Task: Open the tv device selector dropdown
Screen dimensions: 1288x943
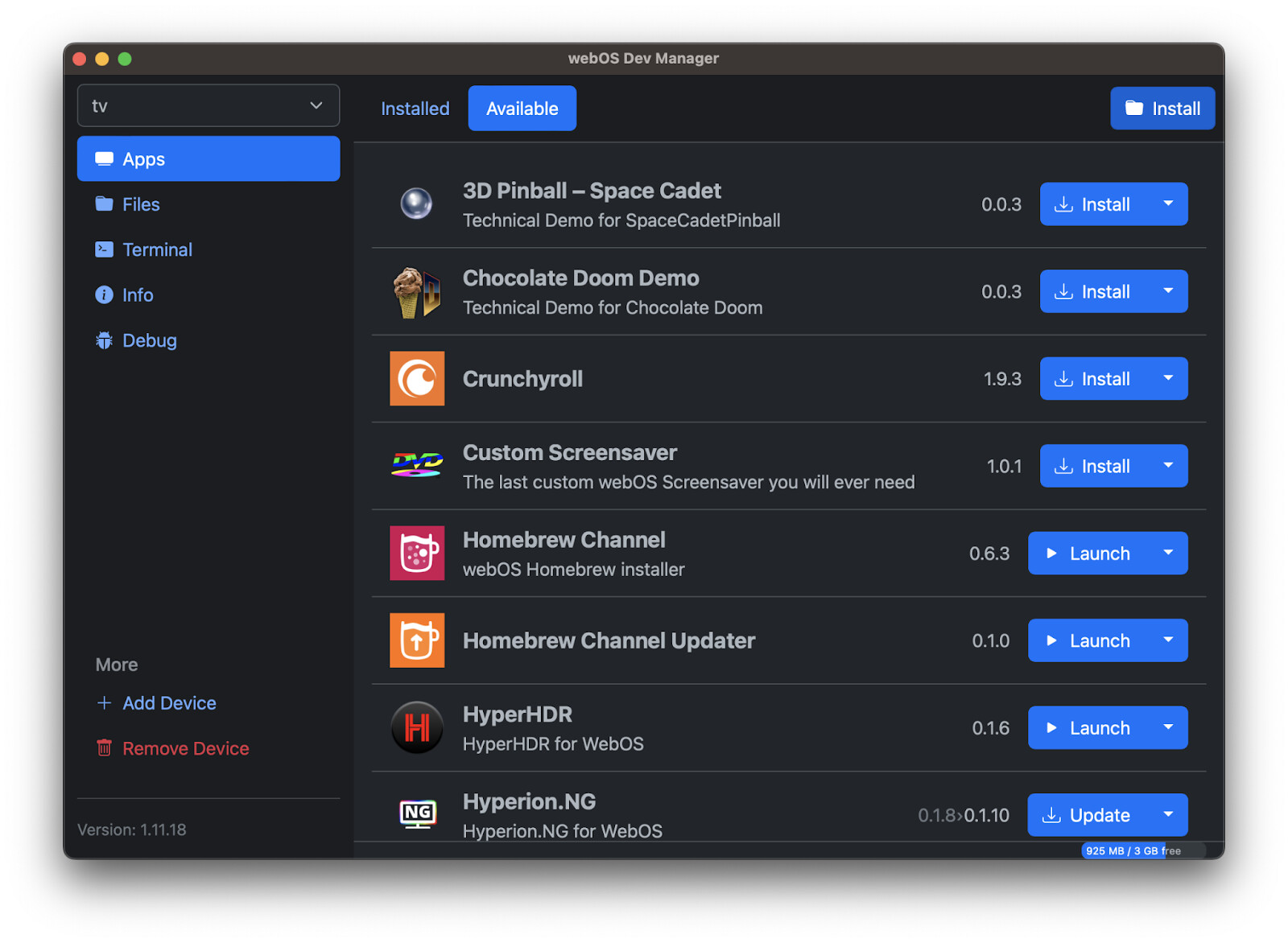Action: [x=208, y=105]
